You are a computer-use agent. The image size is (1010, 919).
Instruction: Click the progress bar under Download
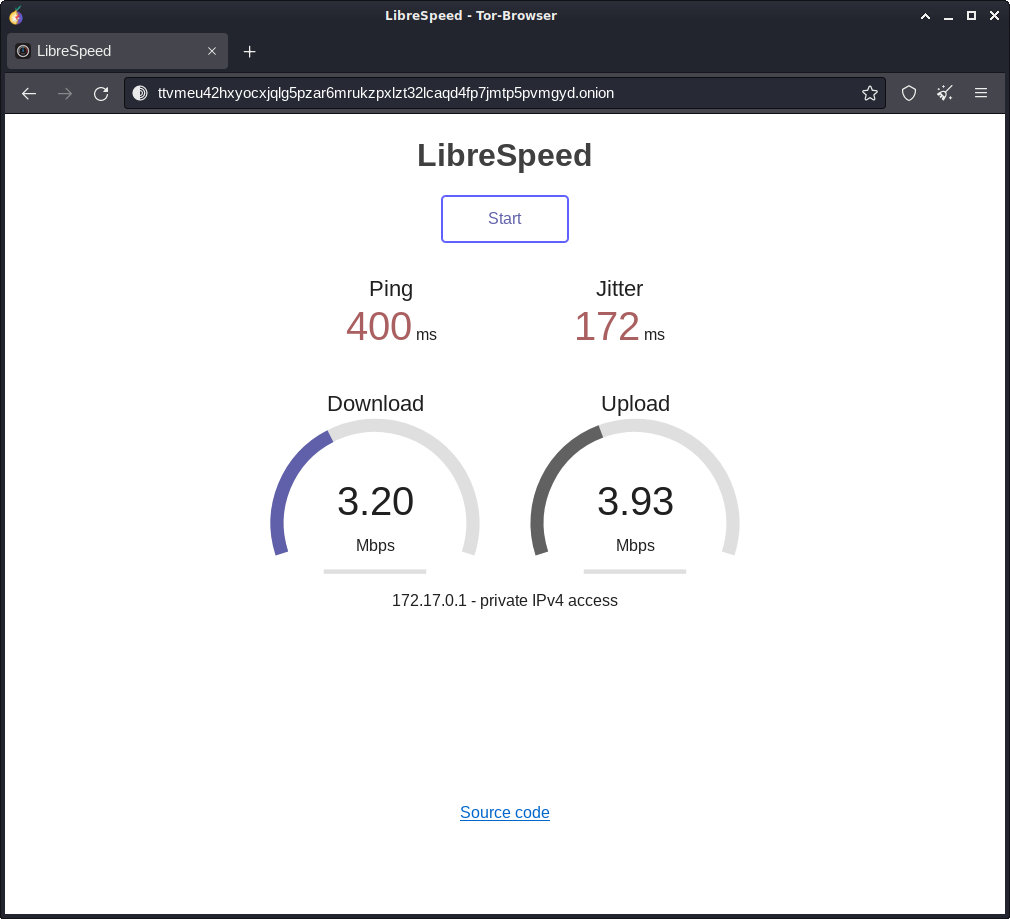[375, 571]
